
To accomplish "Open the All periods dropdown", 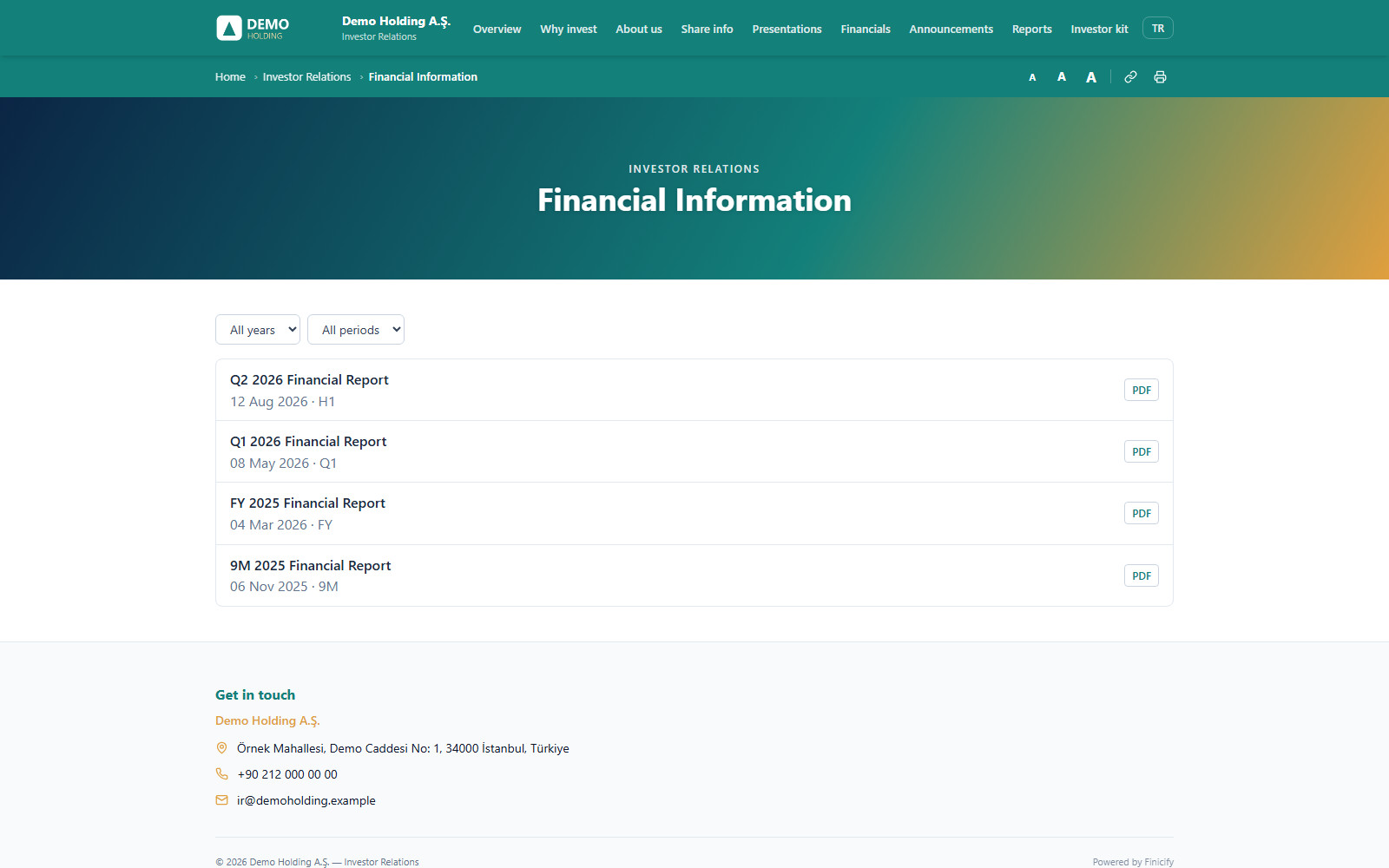I will pyautogui.click(x=356, y=330).
